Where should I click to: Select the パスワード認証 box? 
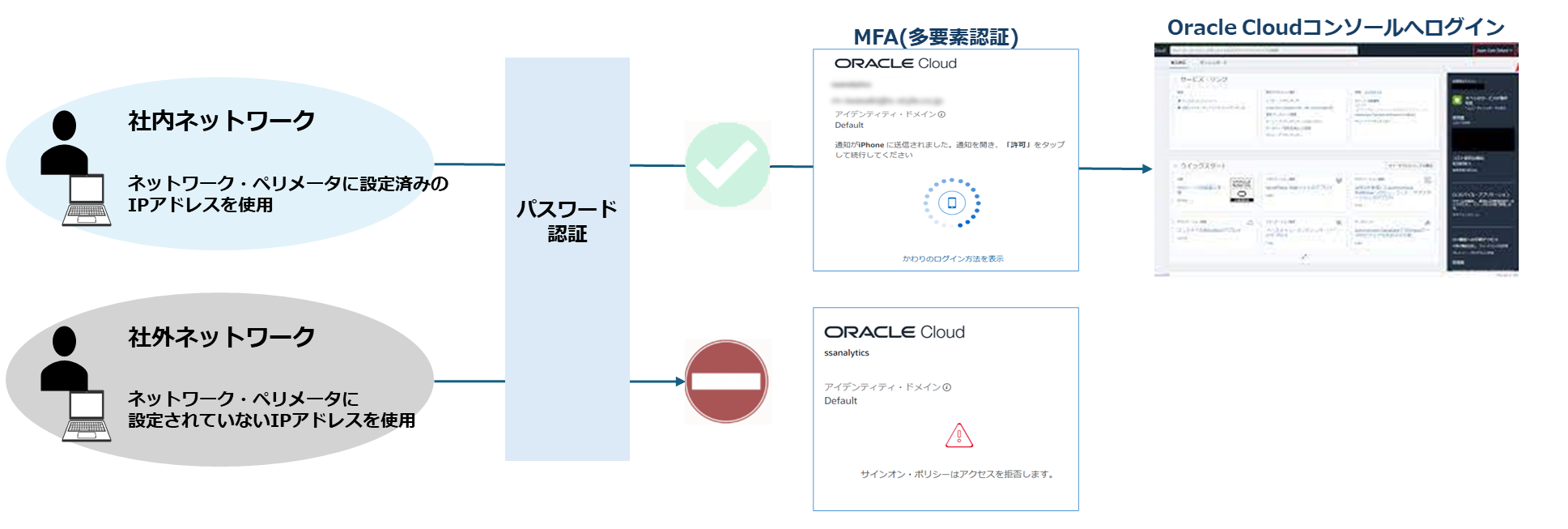coord(567,259)
